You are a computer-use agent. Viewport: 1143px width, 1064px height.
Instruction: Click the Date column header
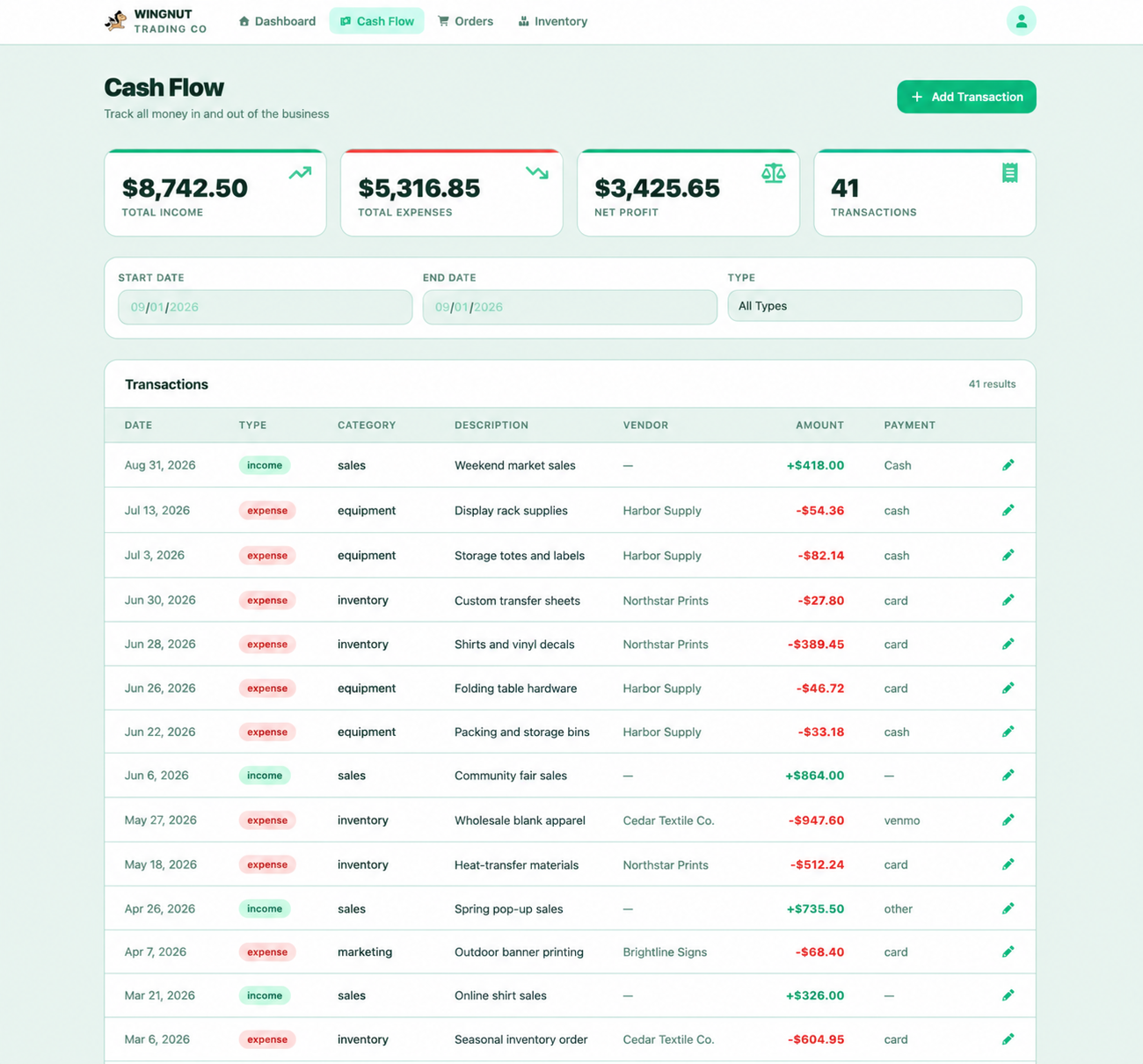click(138, 425)
